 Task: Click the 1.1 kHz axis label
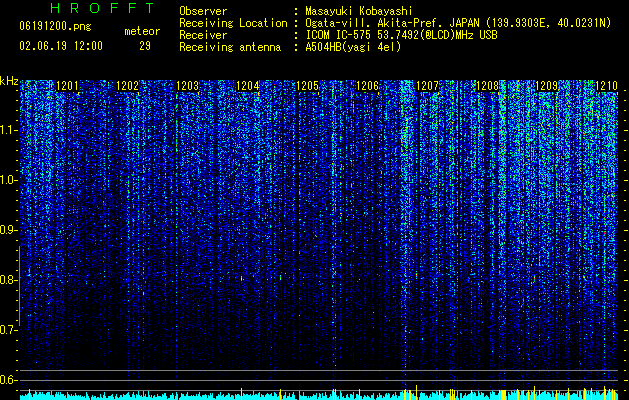[9, 130]
